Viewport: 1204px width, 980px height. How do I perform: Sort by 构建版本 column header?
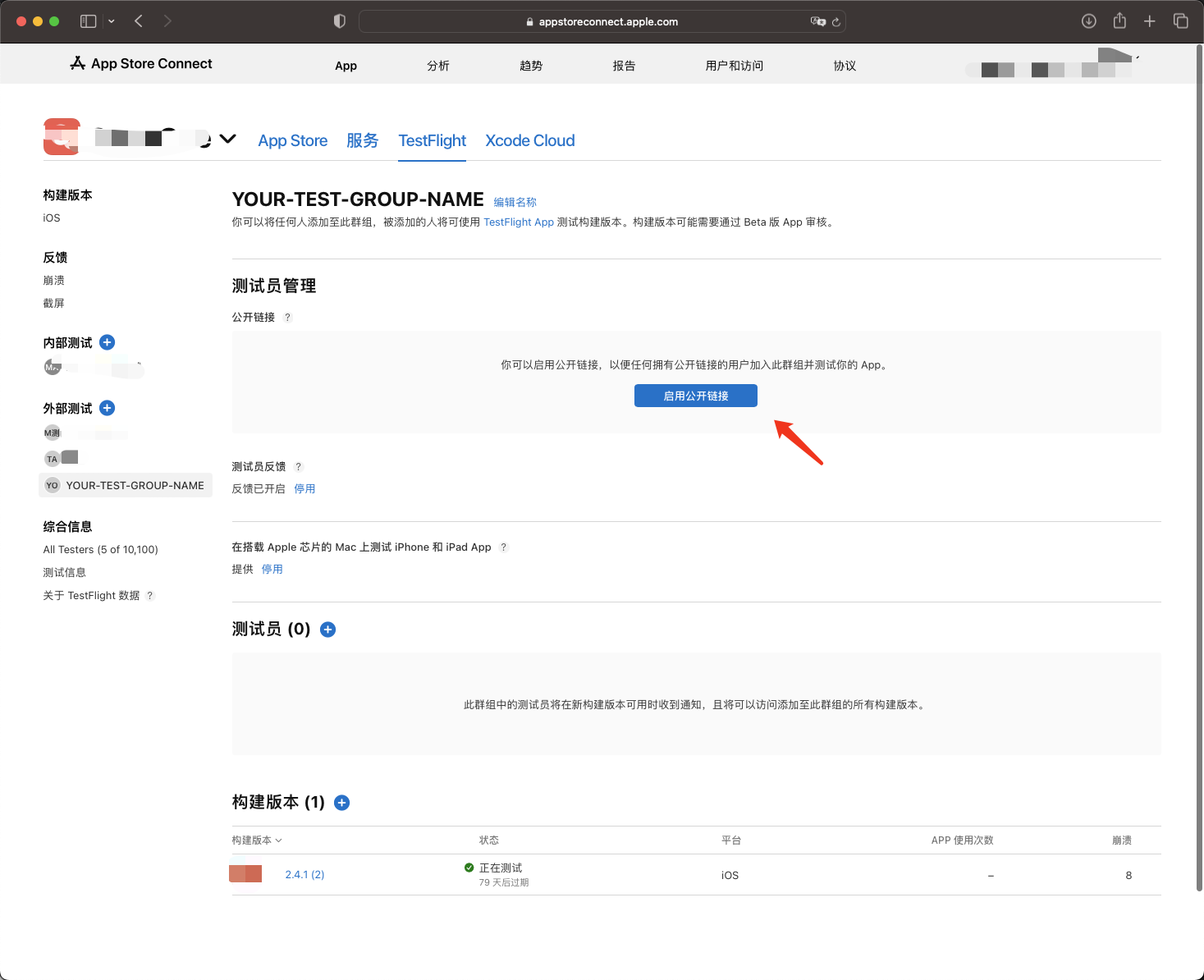(x=257, y=840)
